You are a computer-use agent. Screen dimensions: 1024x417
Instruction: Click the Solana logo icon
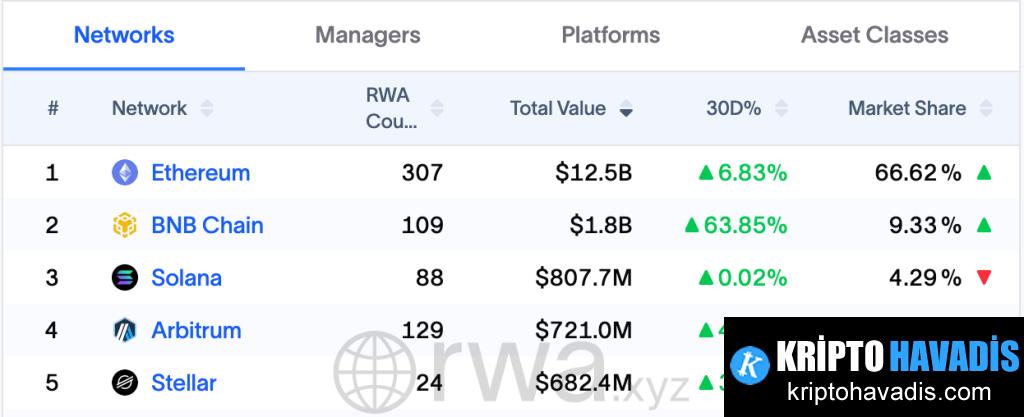point(124,278)
